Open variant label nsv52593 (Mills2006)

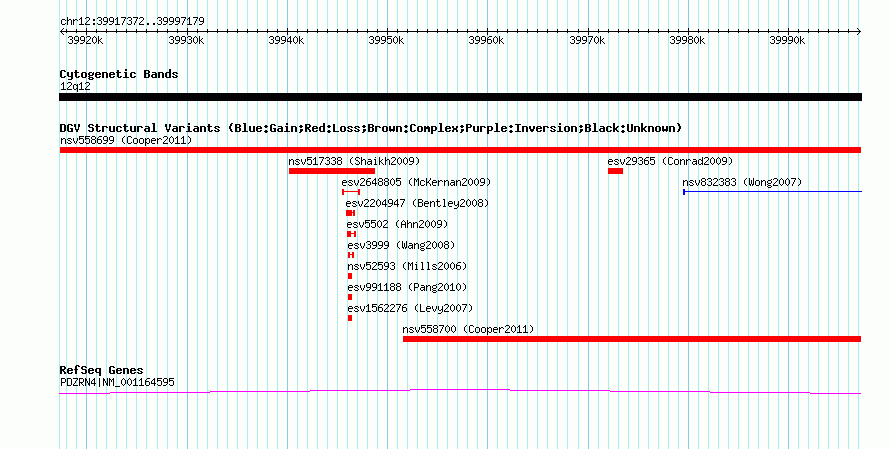click(x=408, y=266)
